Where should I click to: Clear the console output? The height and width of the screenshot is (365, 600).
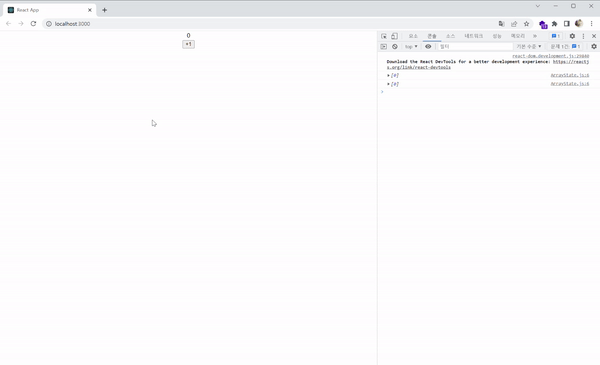point(395,47)
